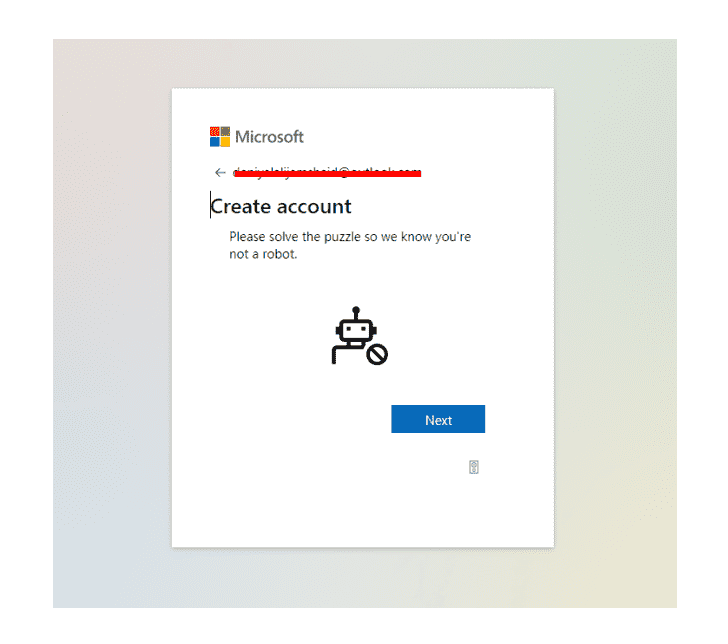The image size is (728, 644).
Task: Click the 'Please solve the puzzle' text
Action: [x=350, y=237]
